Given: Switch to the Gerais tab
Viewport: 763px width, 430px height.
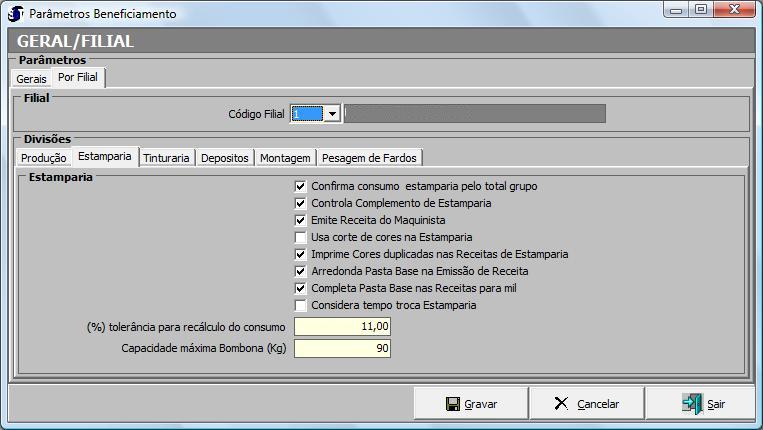Looking at the screenshot, I should pos(31,78).
